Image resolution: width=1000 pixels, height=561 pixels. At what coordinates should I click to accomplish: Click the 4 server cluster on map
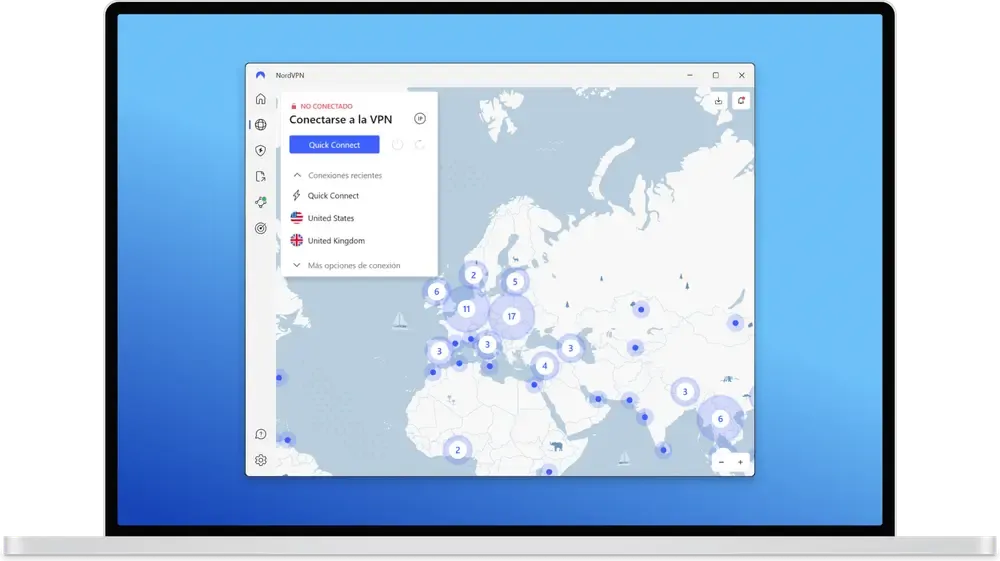pos(545,366)
